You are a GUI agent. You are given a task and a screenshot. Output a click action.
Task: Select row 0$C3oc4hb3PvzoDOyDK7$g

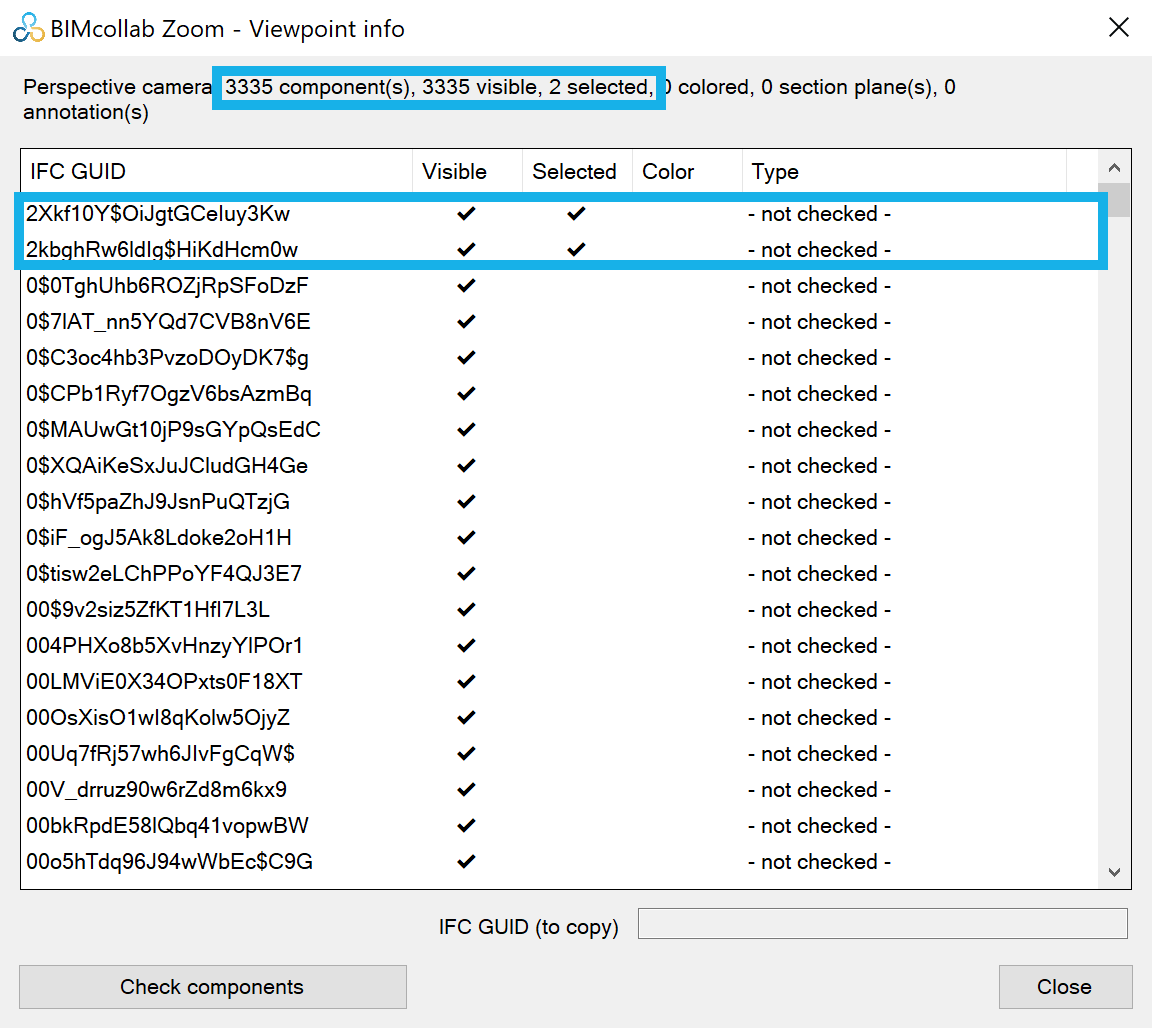click(560, 358)
